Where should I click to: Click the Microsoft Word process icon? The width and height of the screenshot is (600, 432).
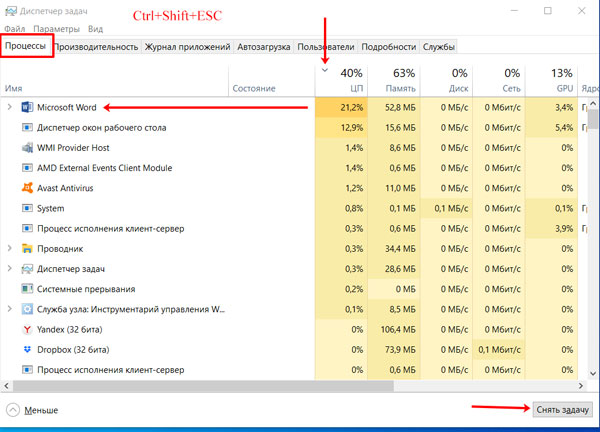coord(27,108)
